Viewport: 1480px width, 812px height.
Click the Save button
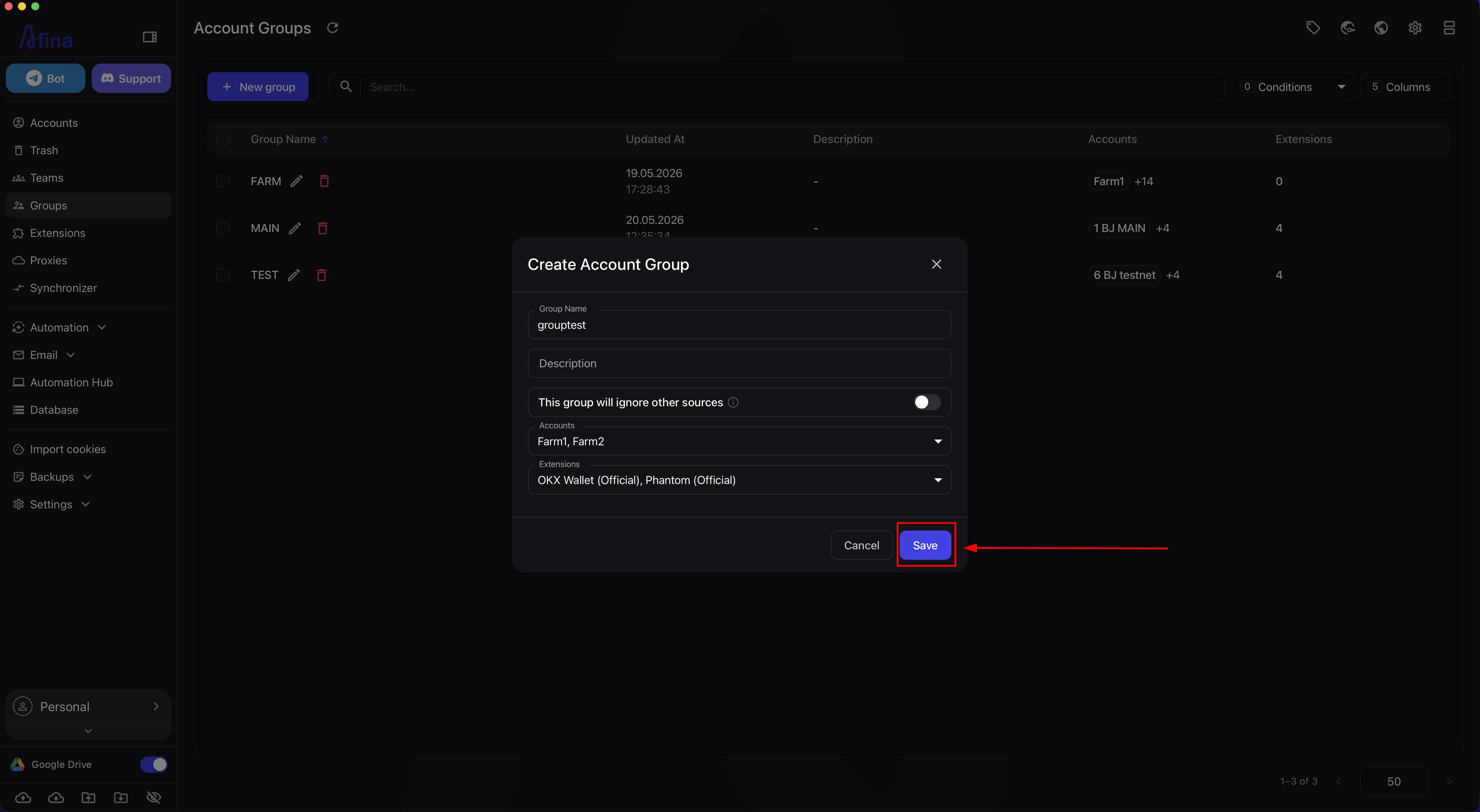[925, 545]
